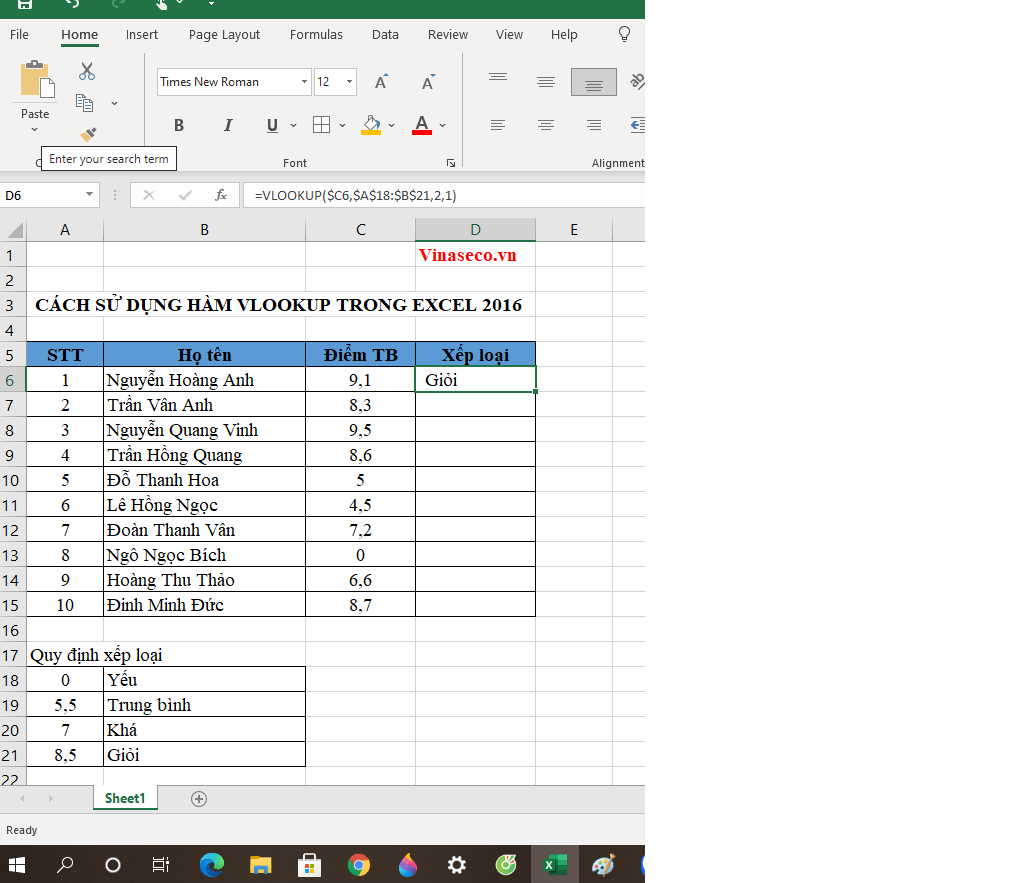Click the Cut scissors icon
The width and height of the screenshot is (1014, 883).
(x=87, y=72)
